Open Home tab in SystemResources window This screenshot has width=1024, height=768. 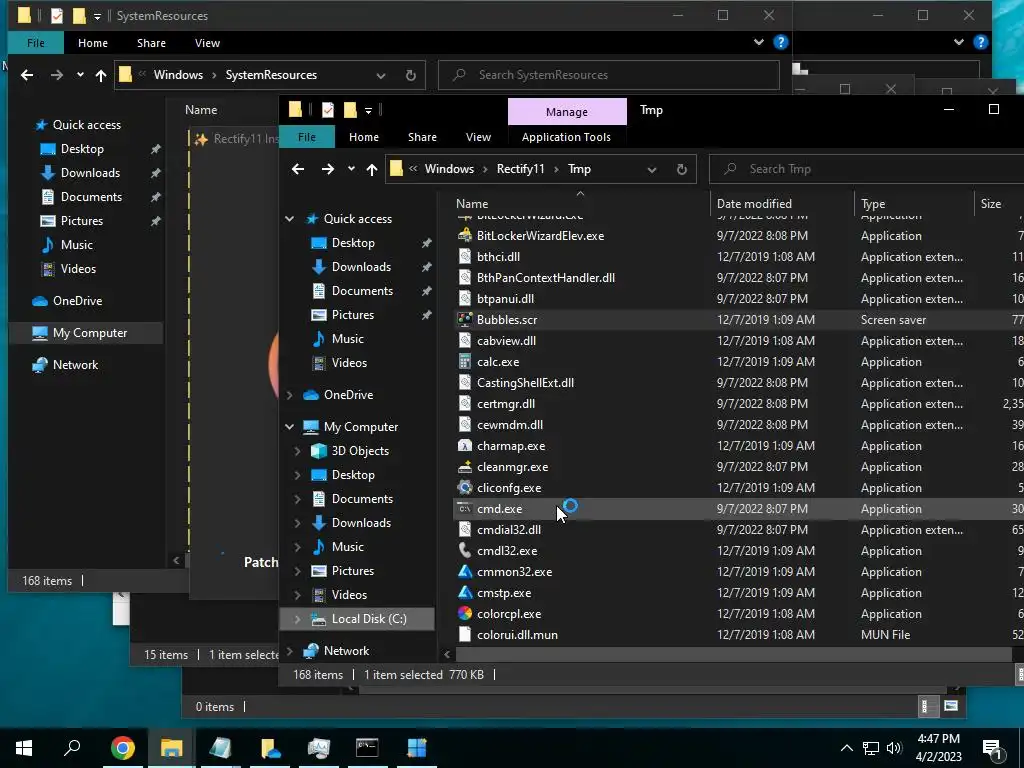[x=93, y=43]
